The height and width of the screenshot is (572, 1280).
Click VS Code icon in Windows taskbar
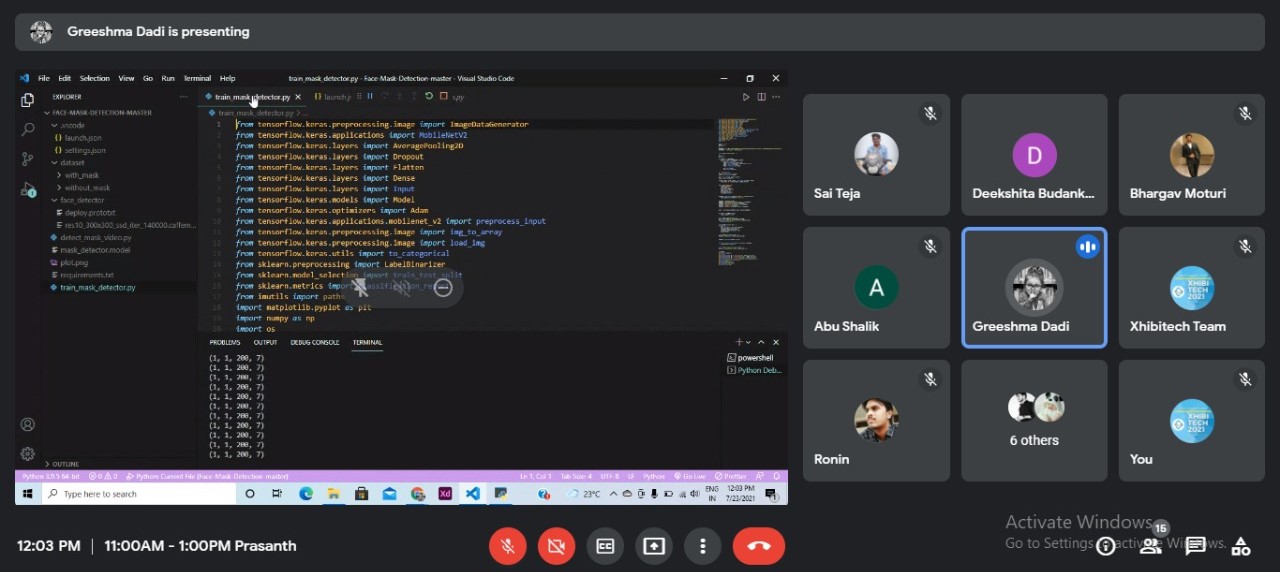coord(473,494)
